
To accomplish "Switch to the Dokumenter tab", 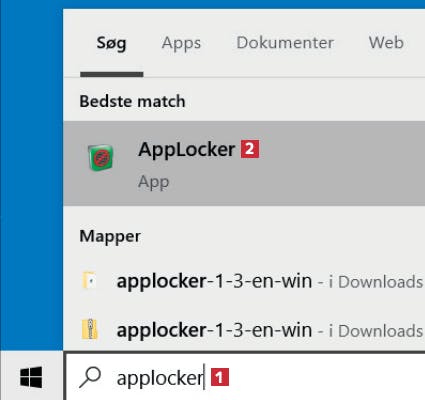I will coord(285,43).
